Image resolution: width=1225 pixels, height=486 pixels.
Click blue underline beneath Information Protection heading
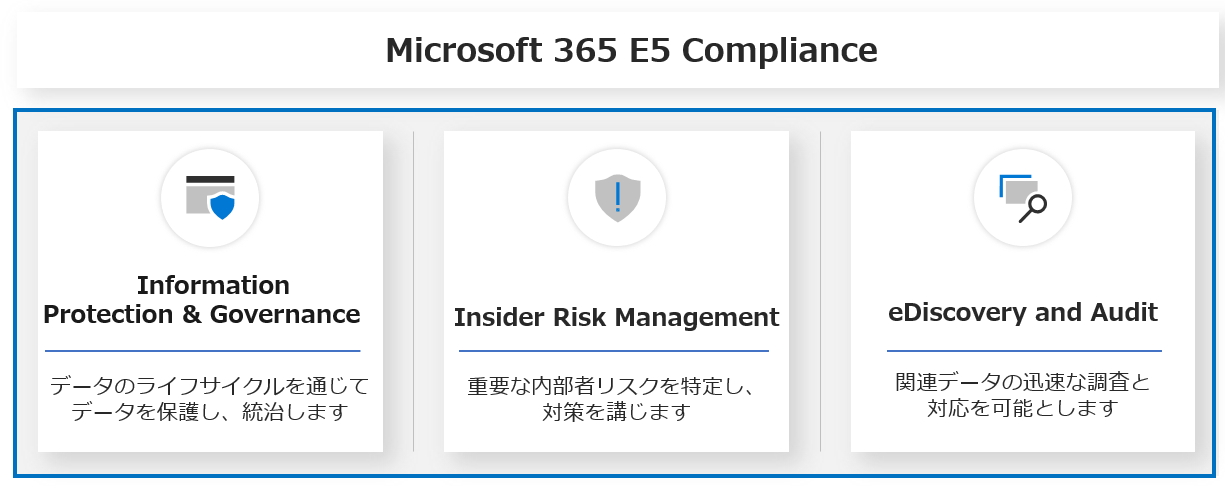(202, 351)
